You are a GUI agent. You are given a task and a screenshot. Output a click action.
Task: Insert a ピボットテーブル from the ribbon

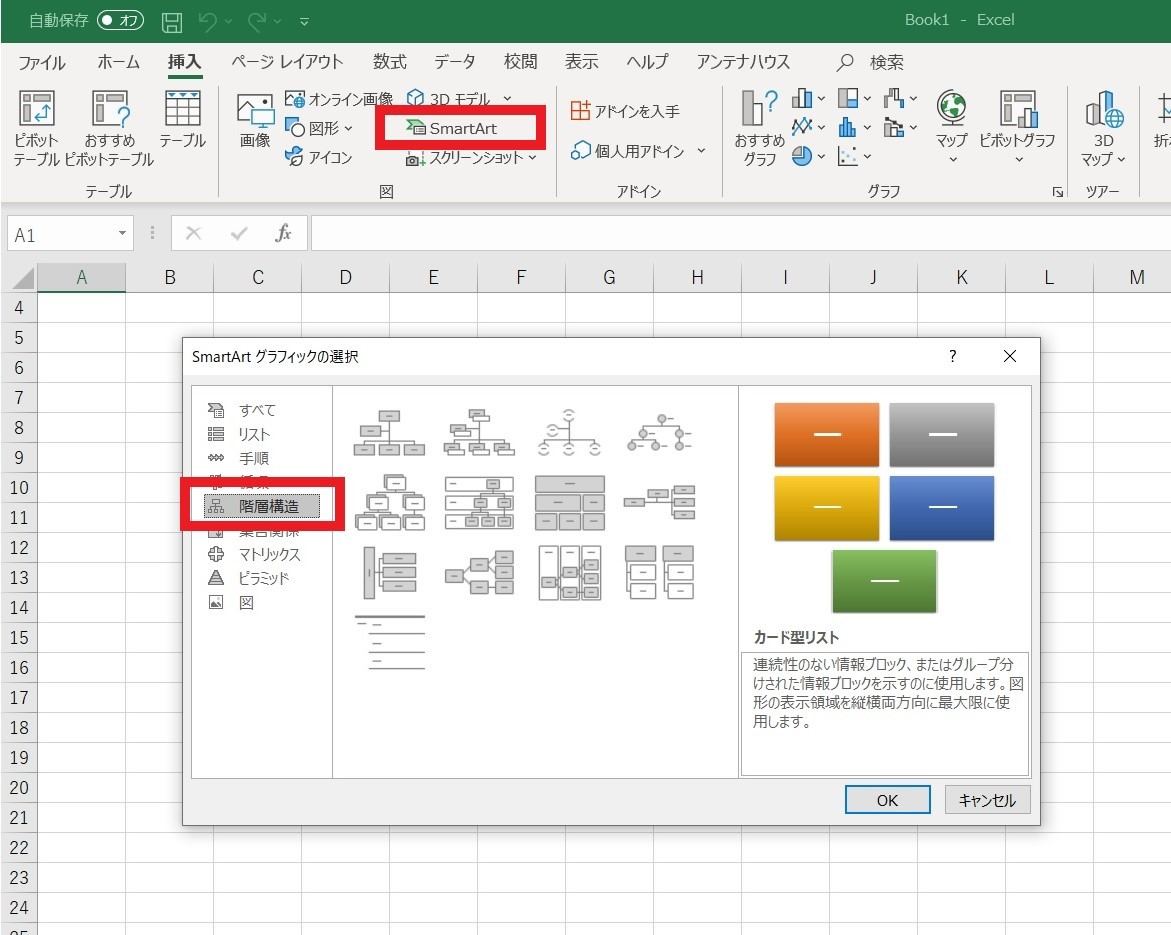tap(36, 128)
